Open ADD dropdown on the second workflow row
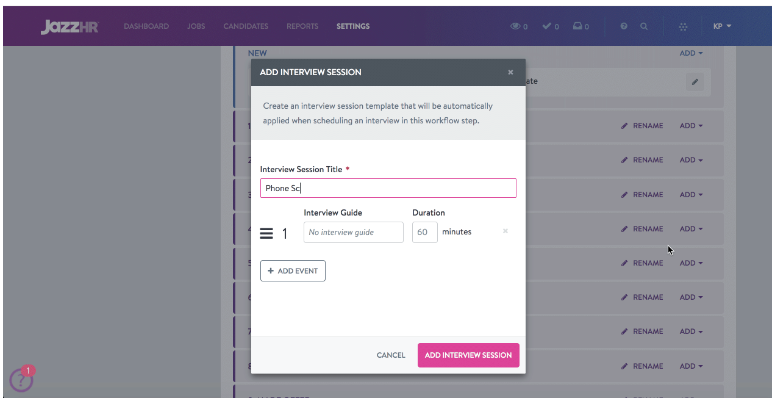The height and width of the screenshot is (402, 776). [691, 160]
